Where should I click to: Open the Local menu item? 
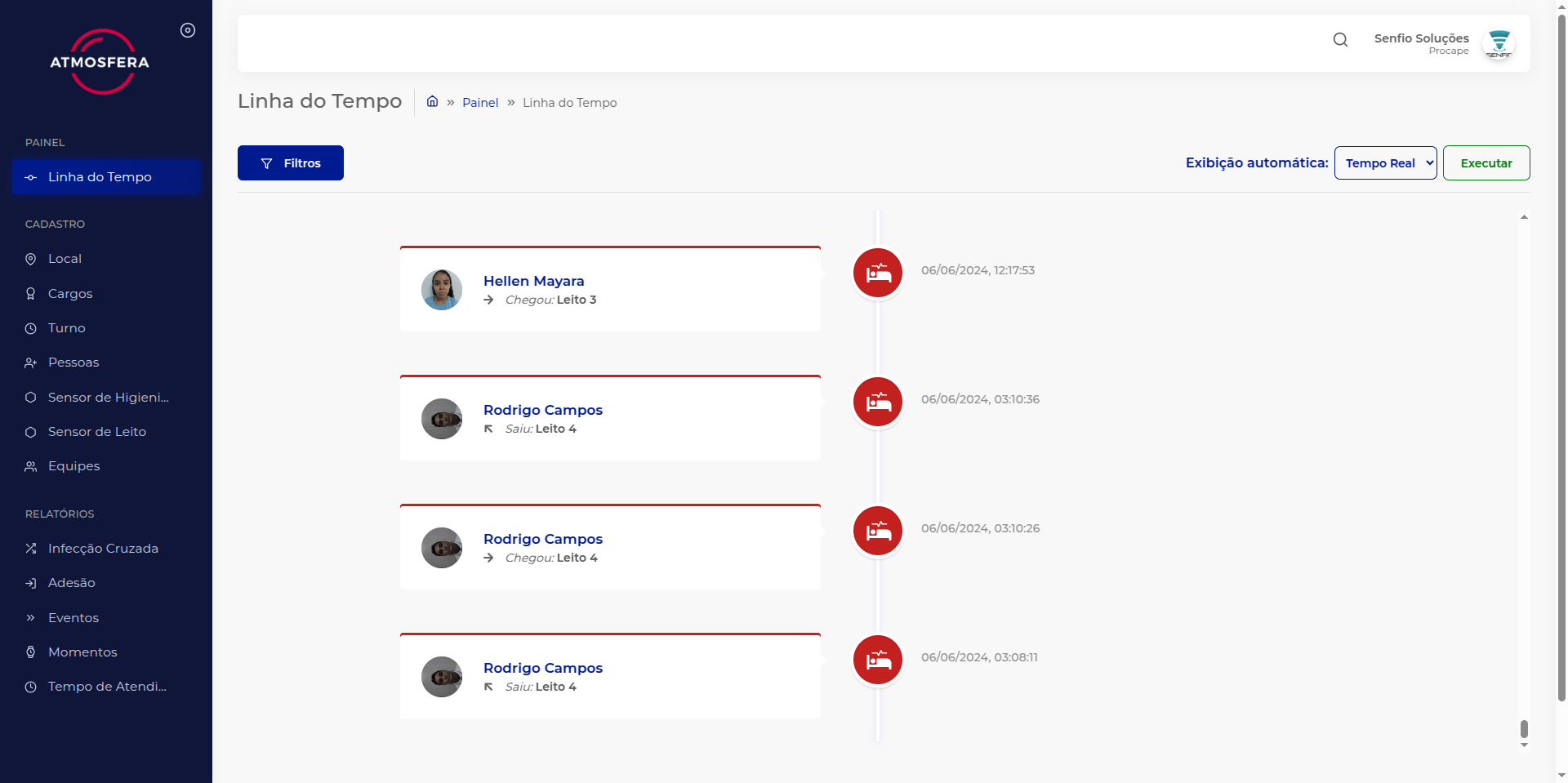(65, 259)
